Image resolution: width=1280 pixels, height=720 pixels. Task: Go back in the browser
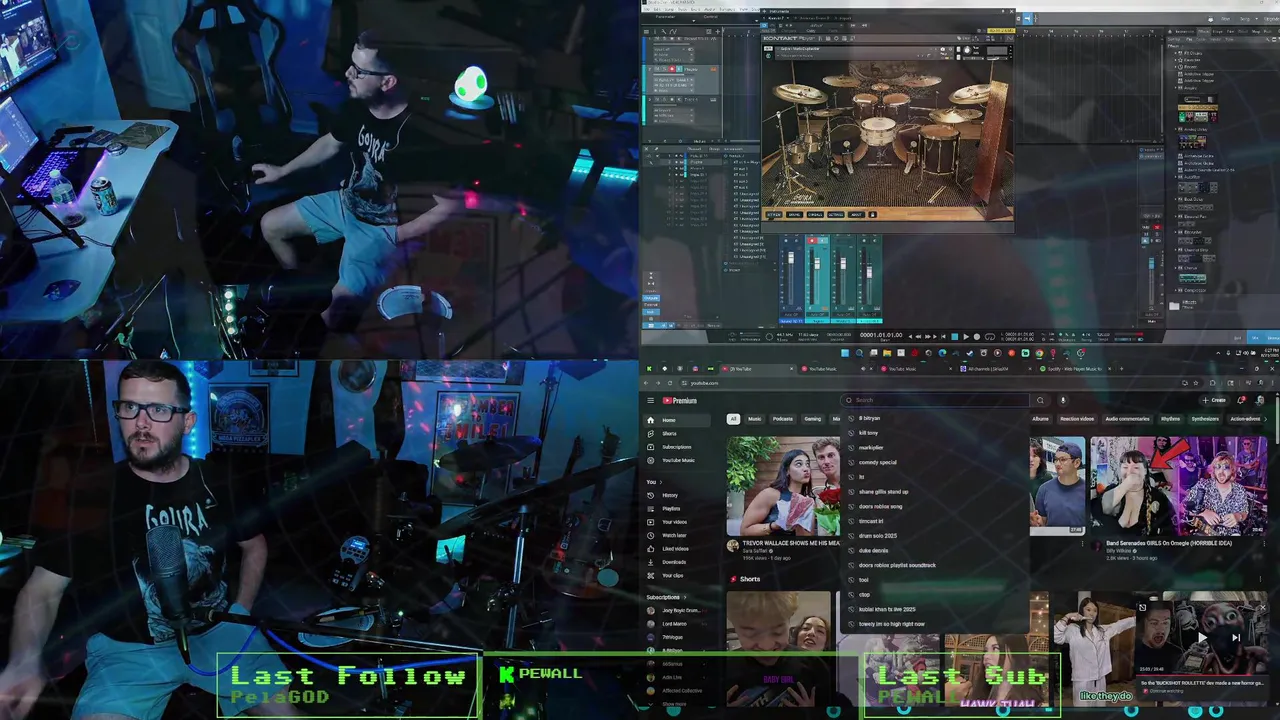click(646, 383)
